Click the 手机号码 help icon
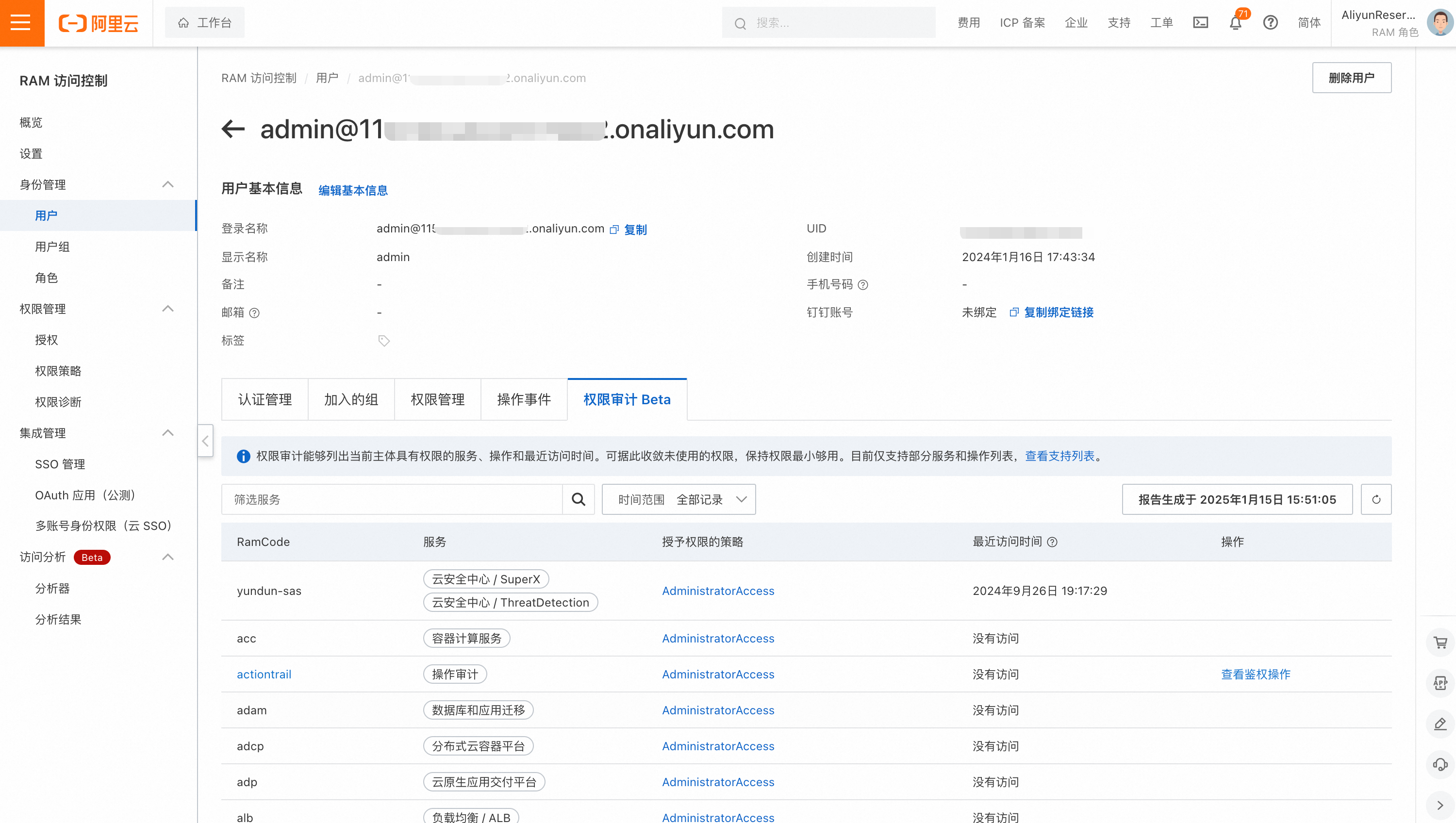 pos(862,285)
